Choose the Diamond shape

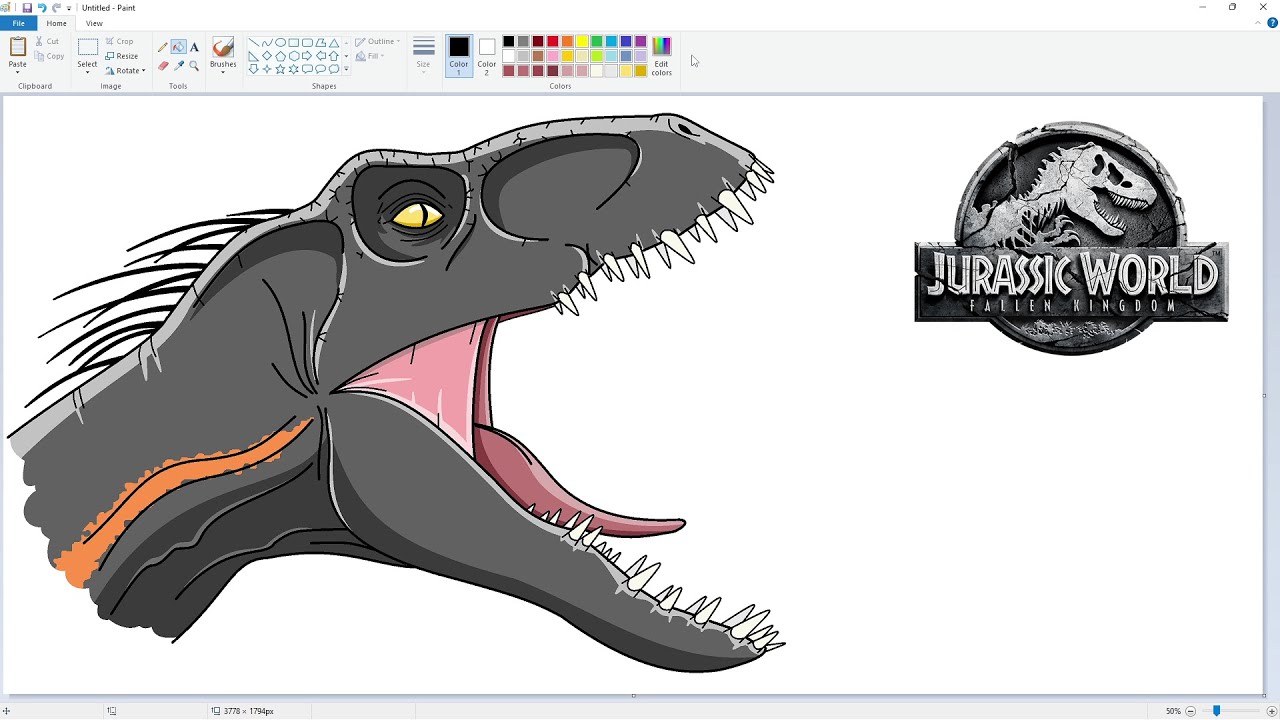pos(267,56)
